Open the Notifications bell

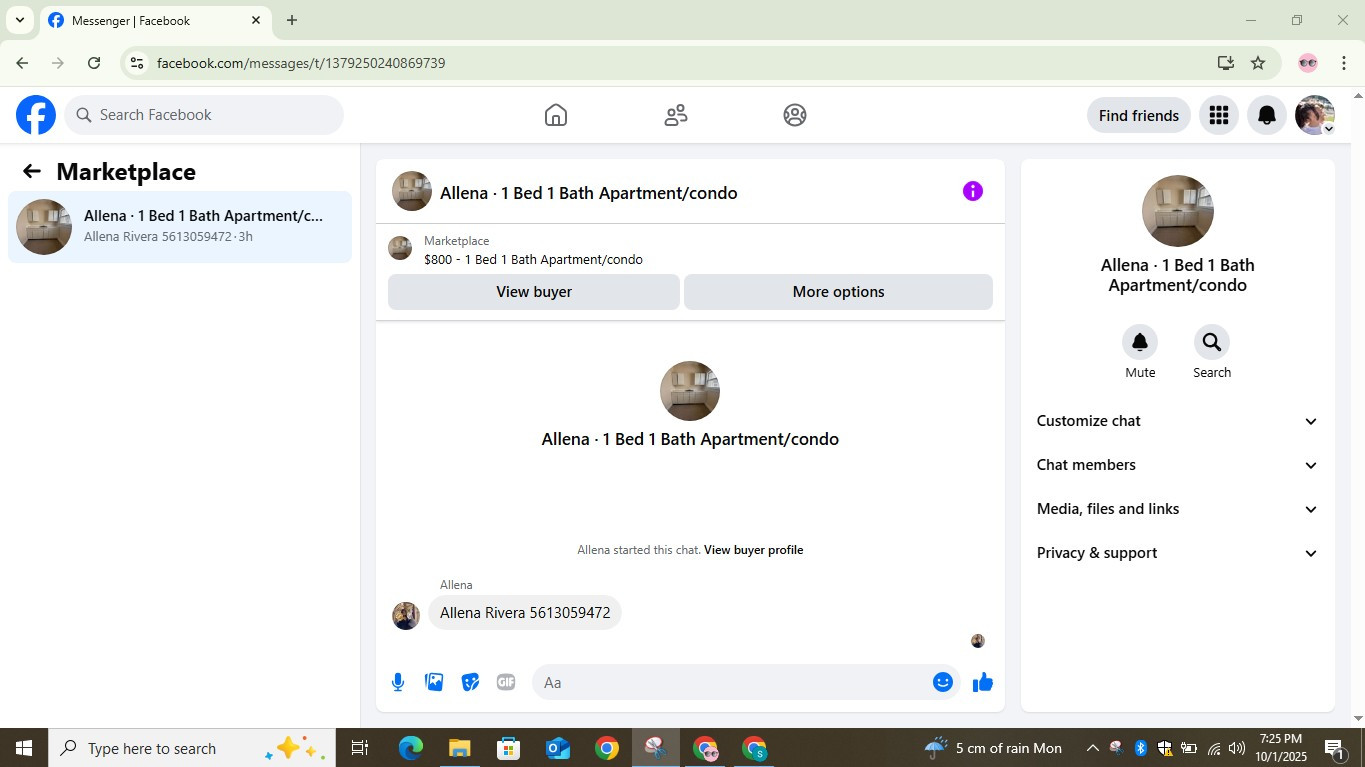[1266, 115]
